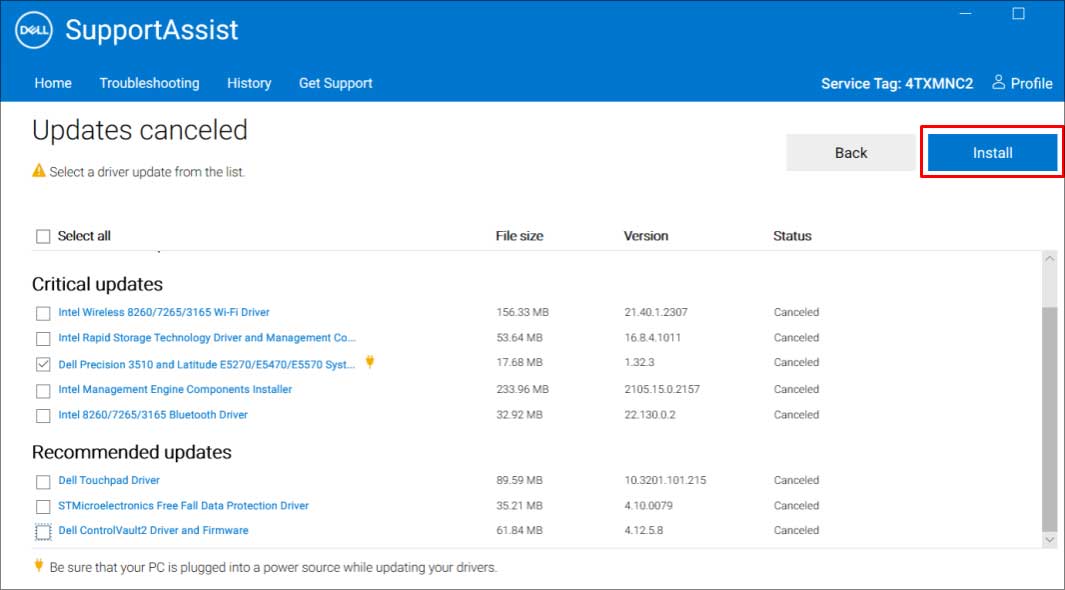Select Intel Management Engine Components checkbox

pyautogui.click(x=43, y=390)
